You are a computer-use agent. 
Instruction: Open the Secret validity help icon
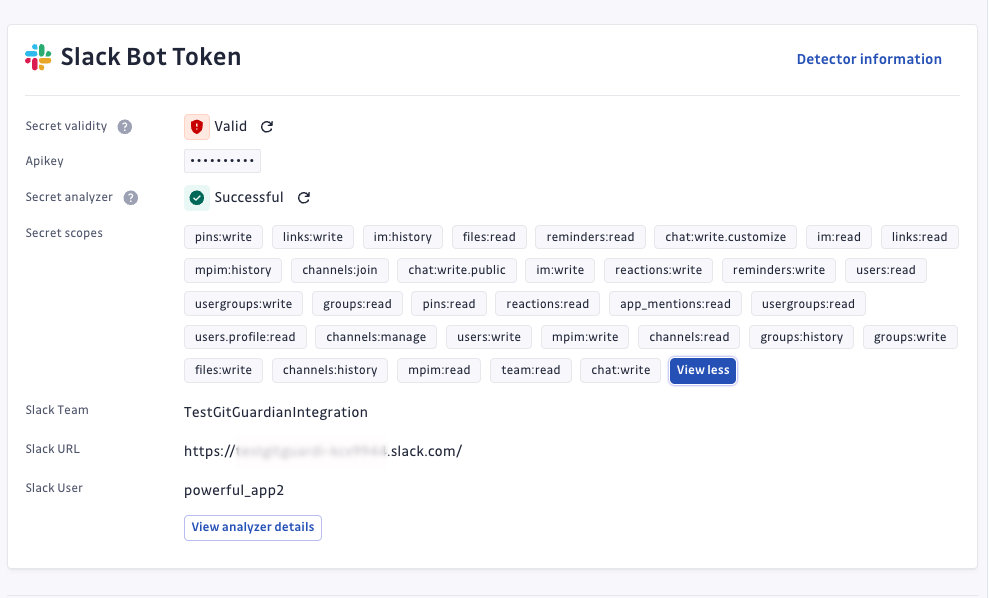125,127
